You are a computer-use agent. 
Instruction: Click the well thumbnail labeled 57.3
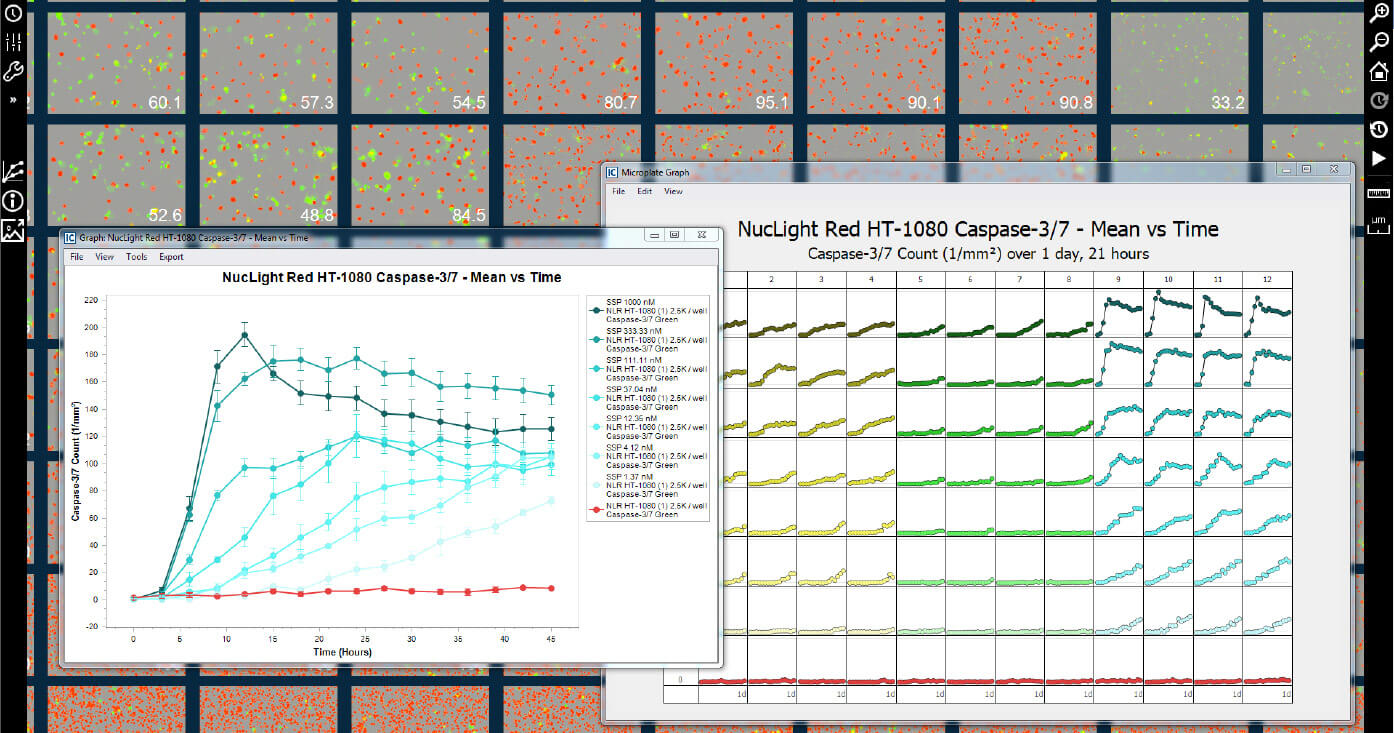point(267,63)
